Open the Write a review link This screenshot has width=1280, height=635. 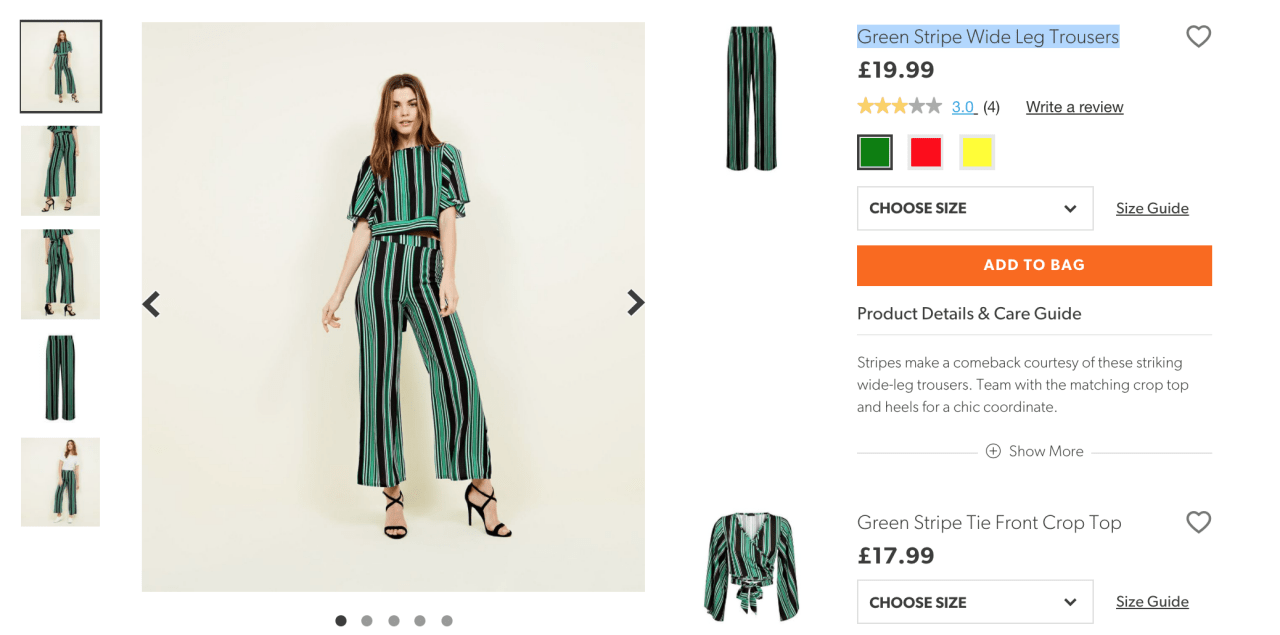1074,107
